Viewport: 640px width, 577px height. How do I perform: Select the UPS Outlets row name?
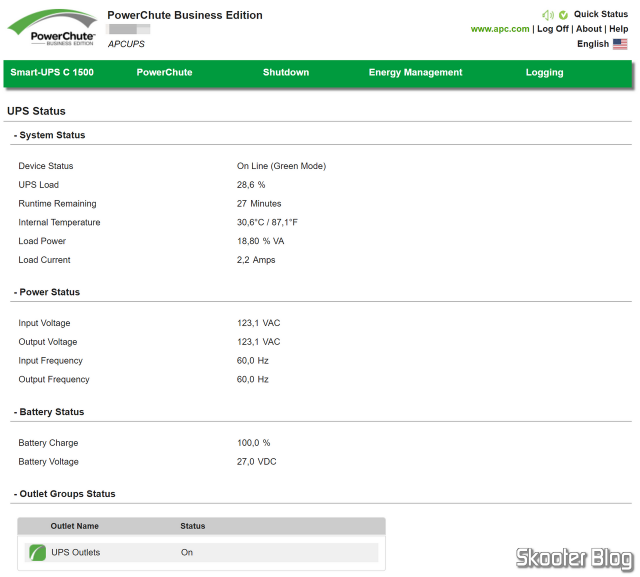(76, 553)
